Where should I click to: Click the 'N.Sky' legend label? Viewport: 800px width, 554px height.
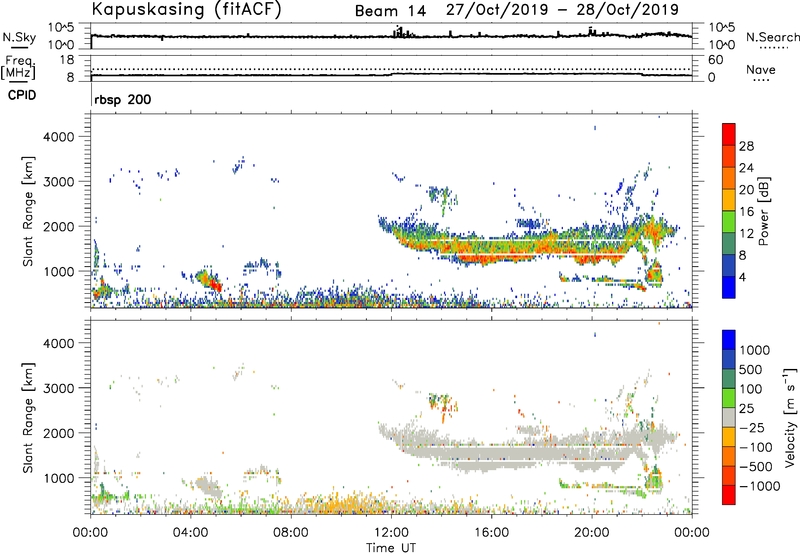19,37
